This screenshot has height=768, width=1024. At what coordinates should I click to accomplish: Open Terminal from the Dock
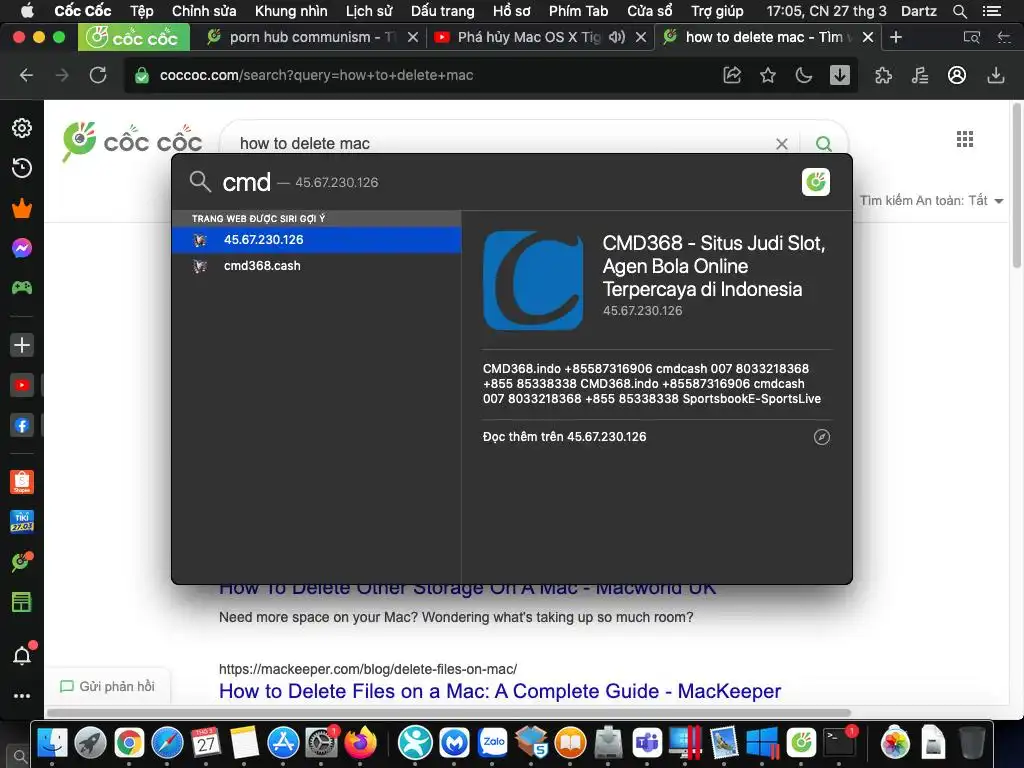click(x=839, y=743)
